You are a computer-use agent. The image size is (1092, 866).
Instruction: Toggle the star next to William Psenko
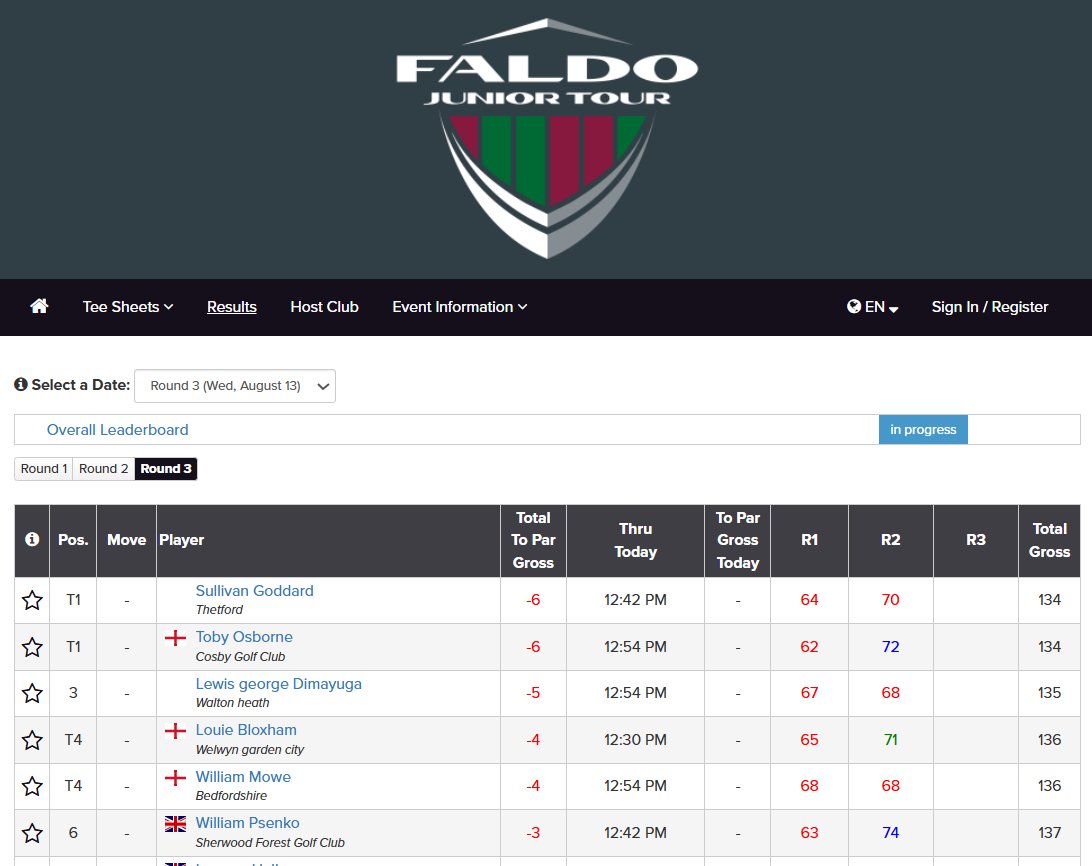point(31,832)
